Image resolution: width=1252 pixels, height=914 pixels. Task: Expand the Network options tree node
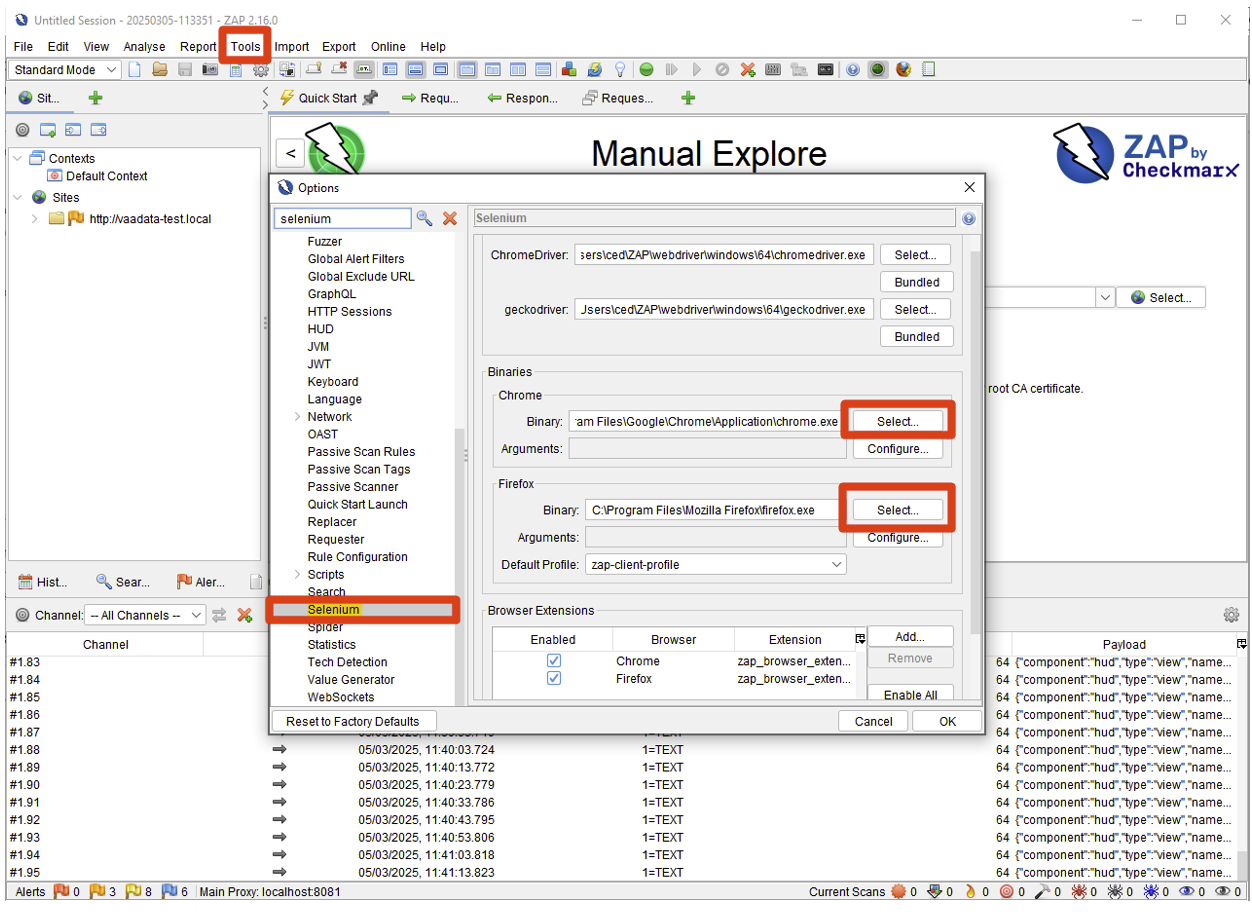click(297, 417)
